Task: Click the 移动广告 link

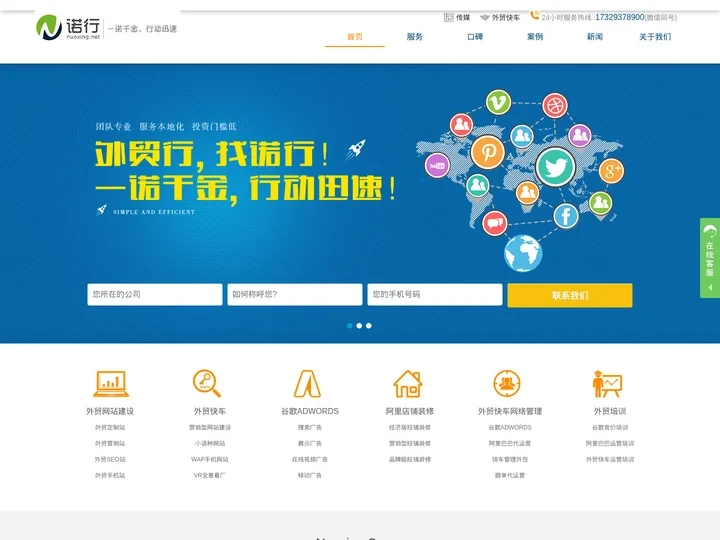Action: click(310, 475)
